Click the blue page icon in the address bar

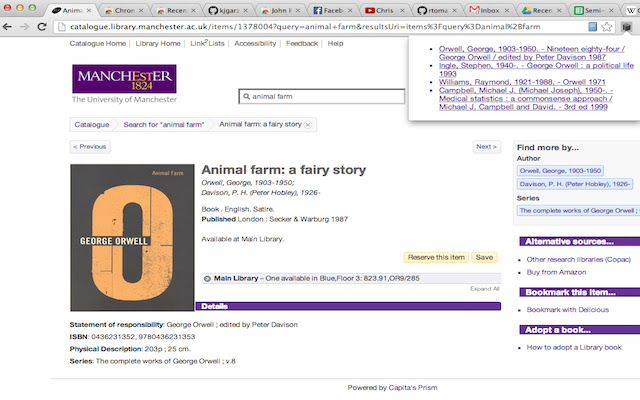click(592, 27)
